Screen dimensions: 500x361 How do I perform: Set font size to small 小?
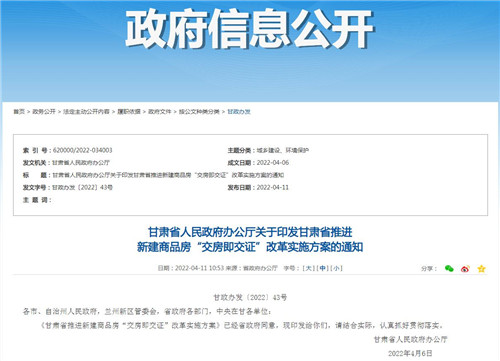click(336, 268)
